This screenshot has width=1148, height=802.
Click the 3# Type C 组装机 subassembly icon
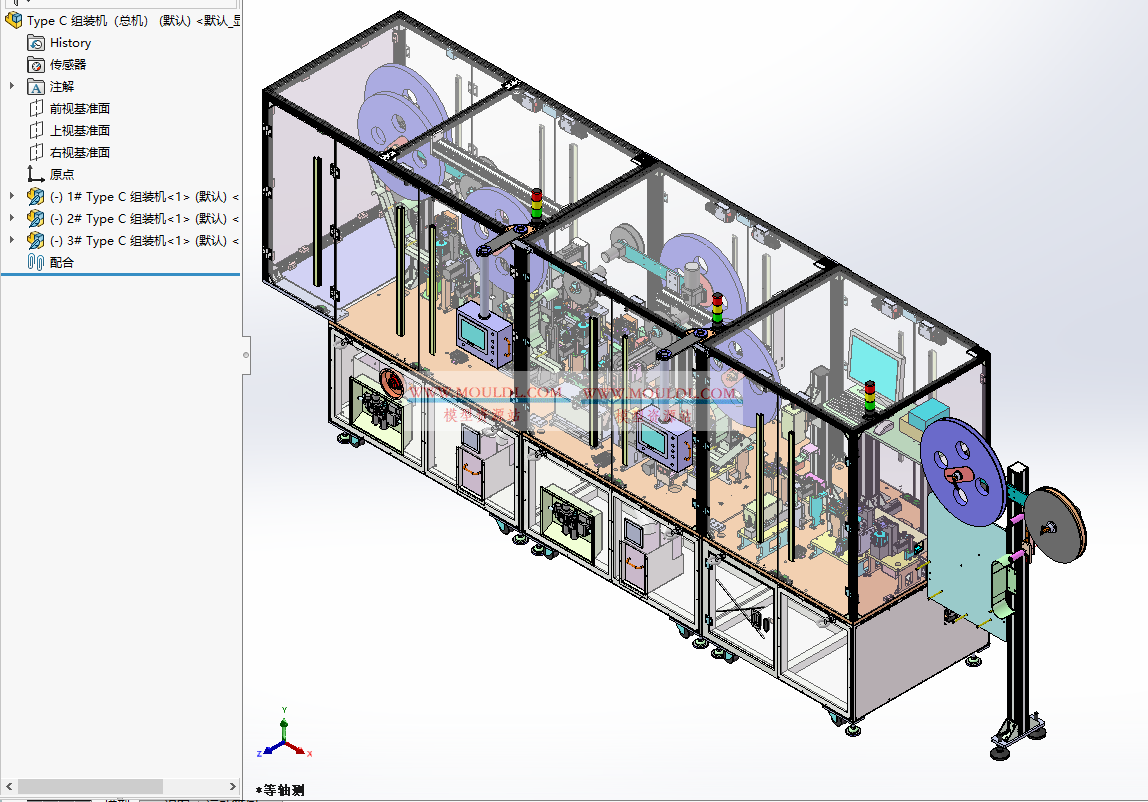pos(37,240)
